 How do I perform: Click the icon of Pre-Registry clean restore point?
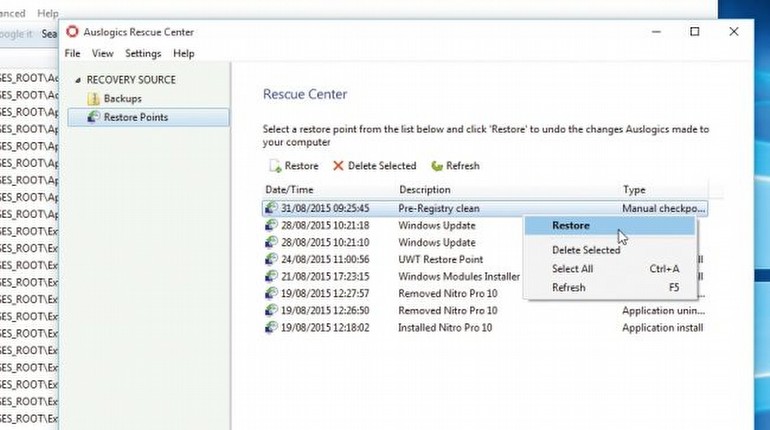tap(271, 208)
